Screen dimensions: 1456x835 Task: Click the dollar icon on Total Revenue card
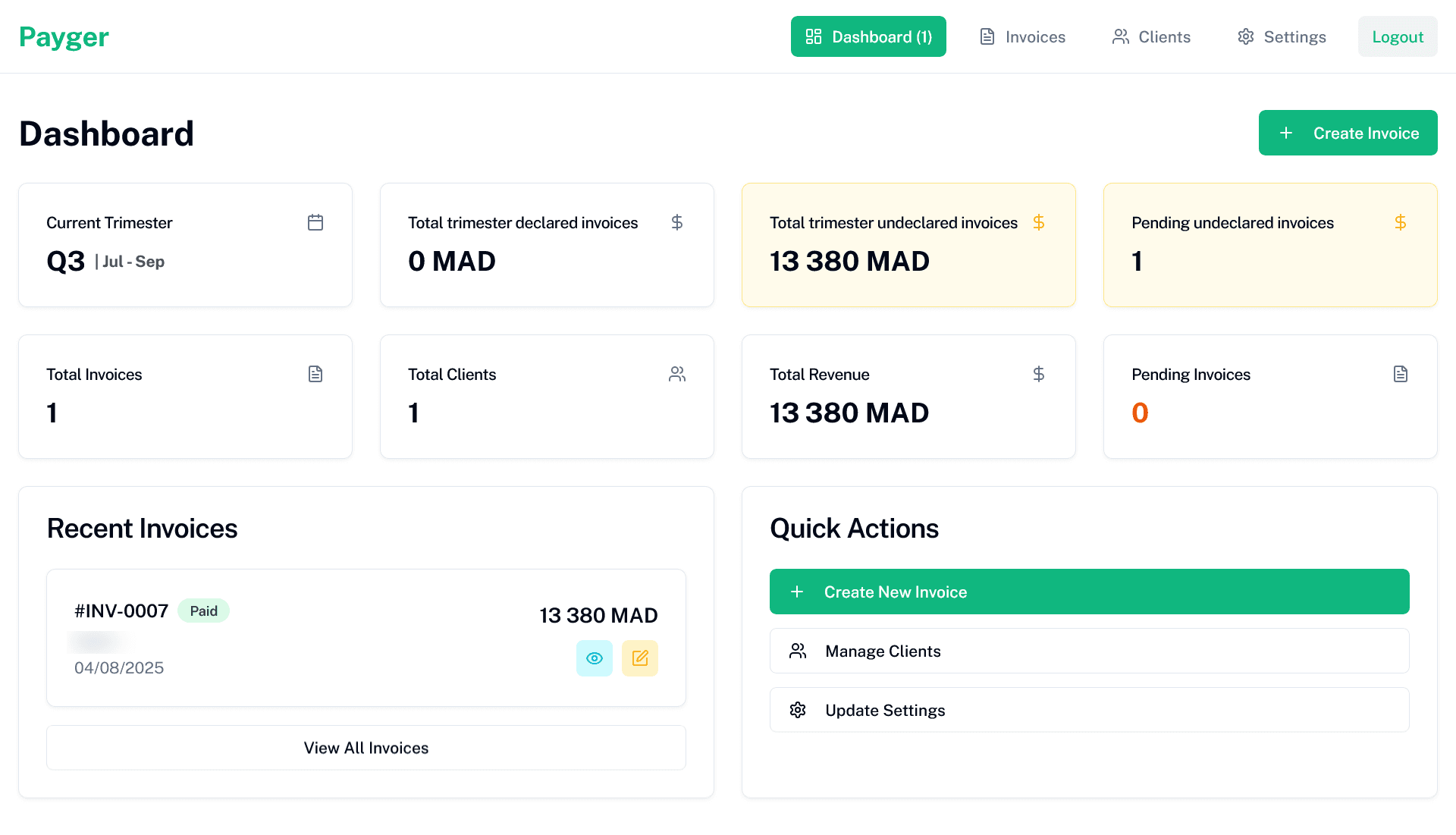(x=1039, y=374)
